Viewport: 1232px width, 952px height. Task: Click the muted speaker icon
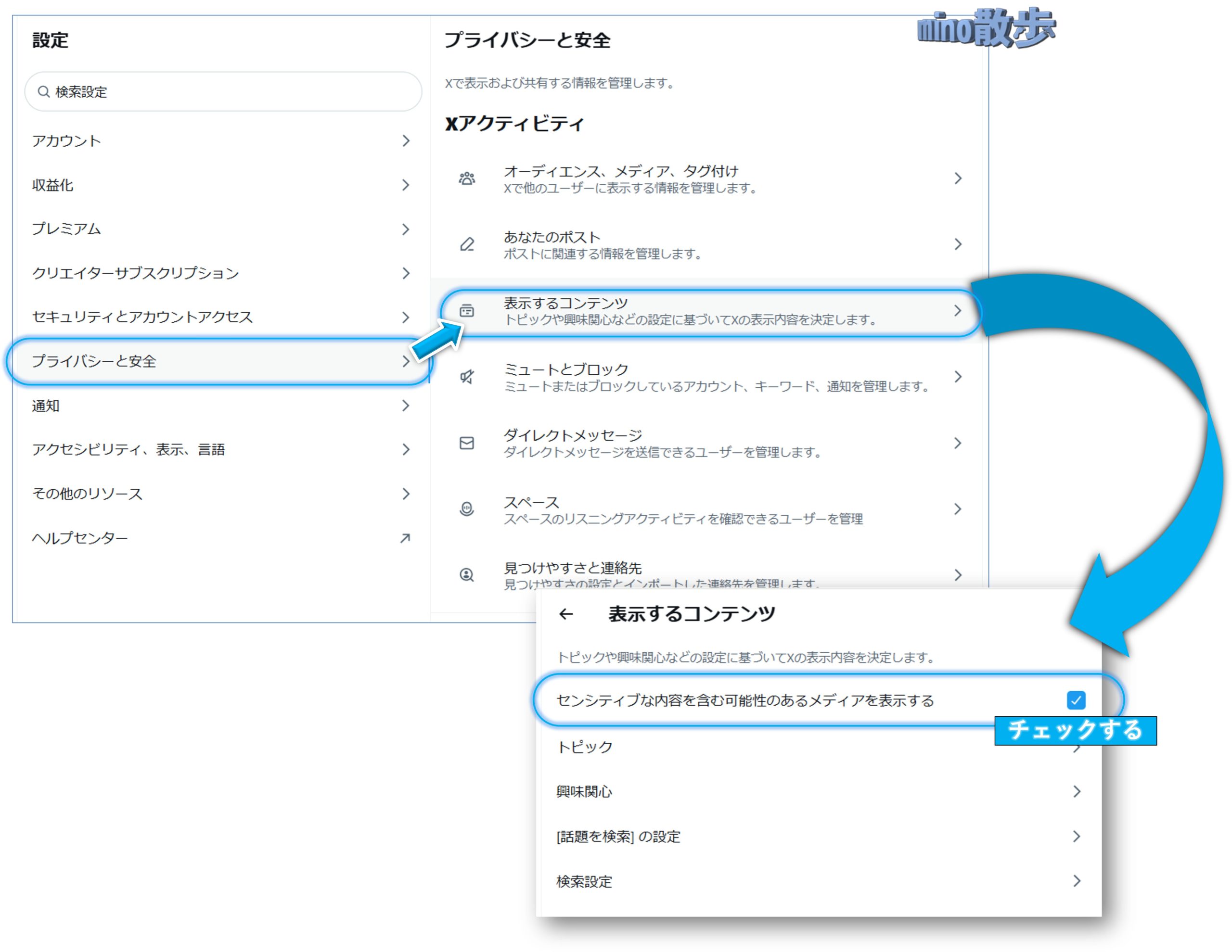tap(466, 377)
